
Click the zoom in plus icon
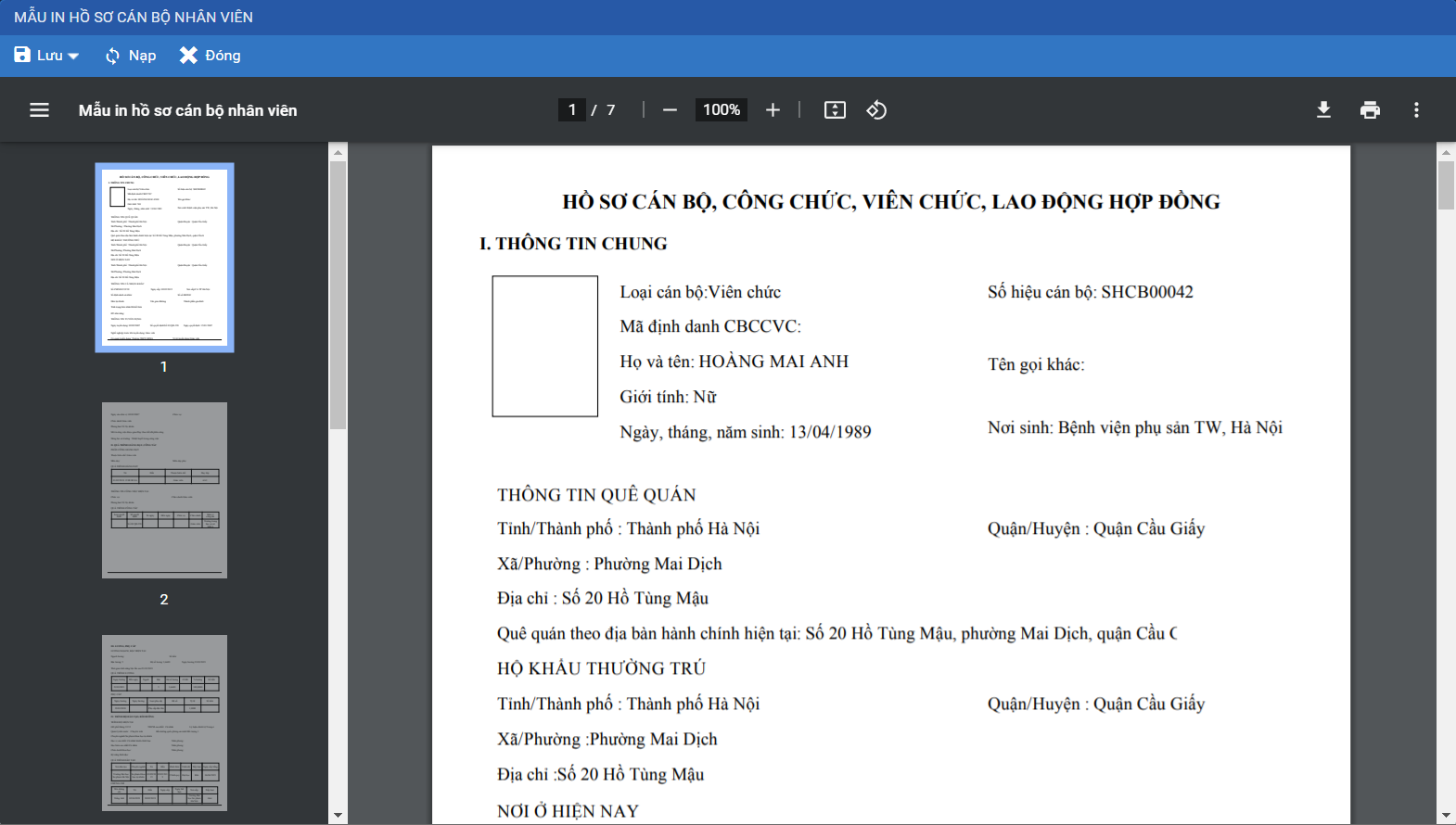tap(773, 110)
